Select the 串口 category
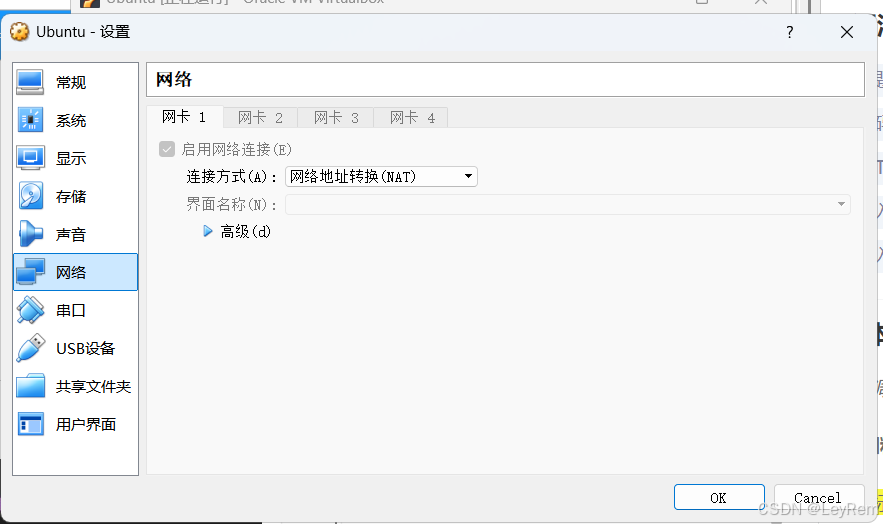Viewport: 883px width, 524px height. pos(75,310)
